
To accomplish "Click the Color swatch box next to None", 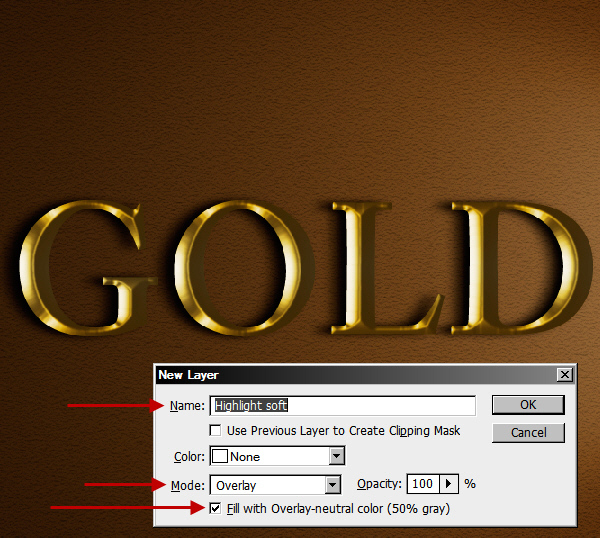I will point(220,456).
